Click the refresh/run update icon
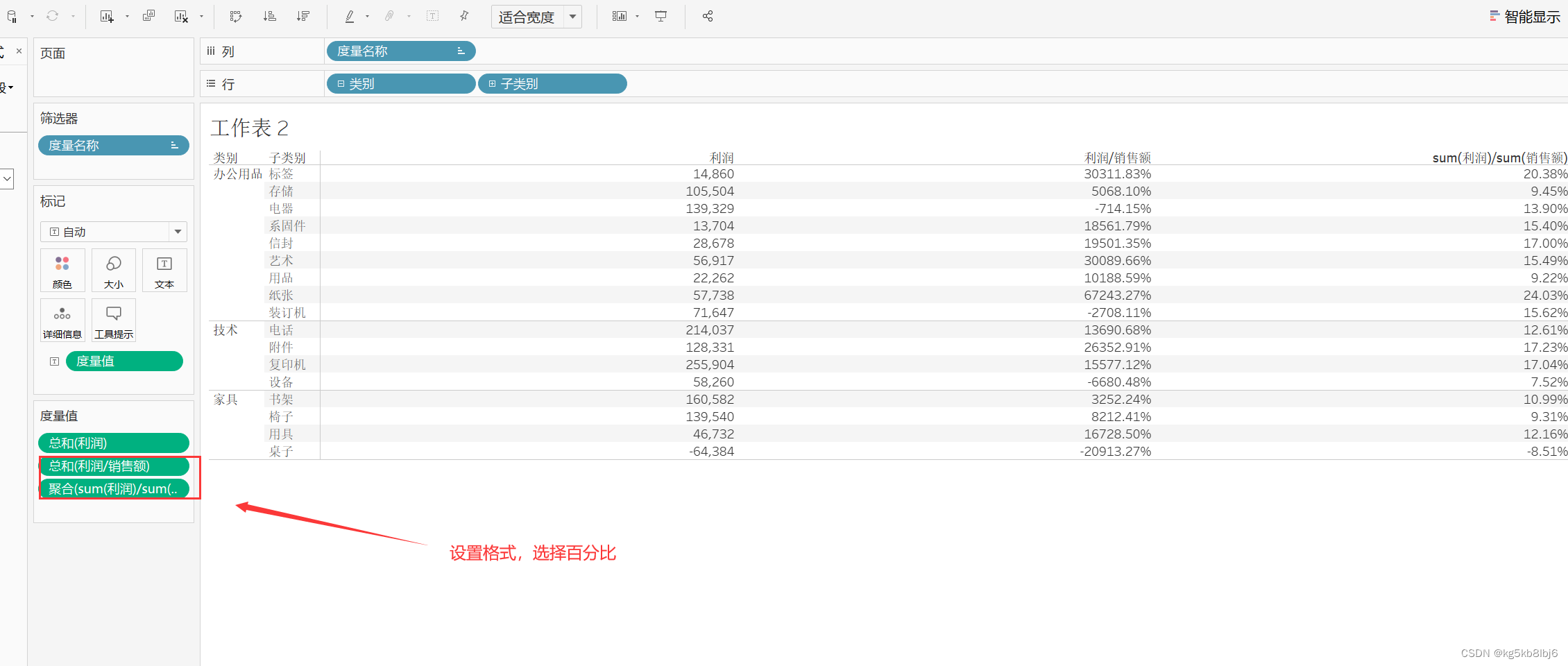This screenshot has height=666, width=1568. tap(53, 16)
